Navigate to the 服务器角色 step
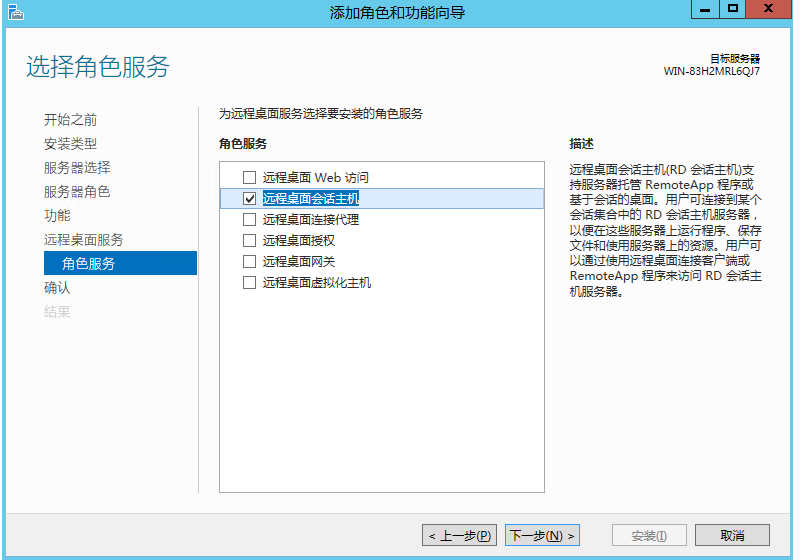Screen dimensions: 805x560 (77, 192)
